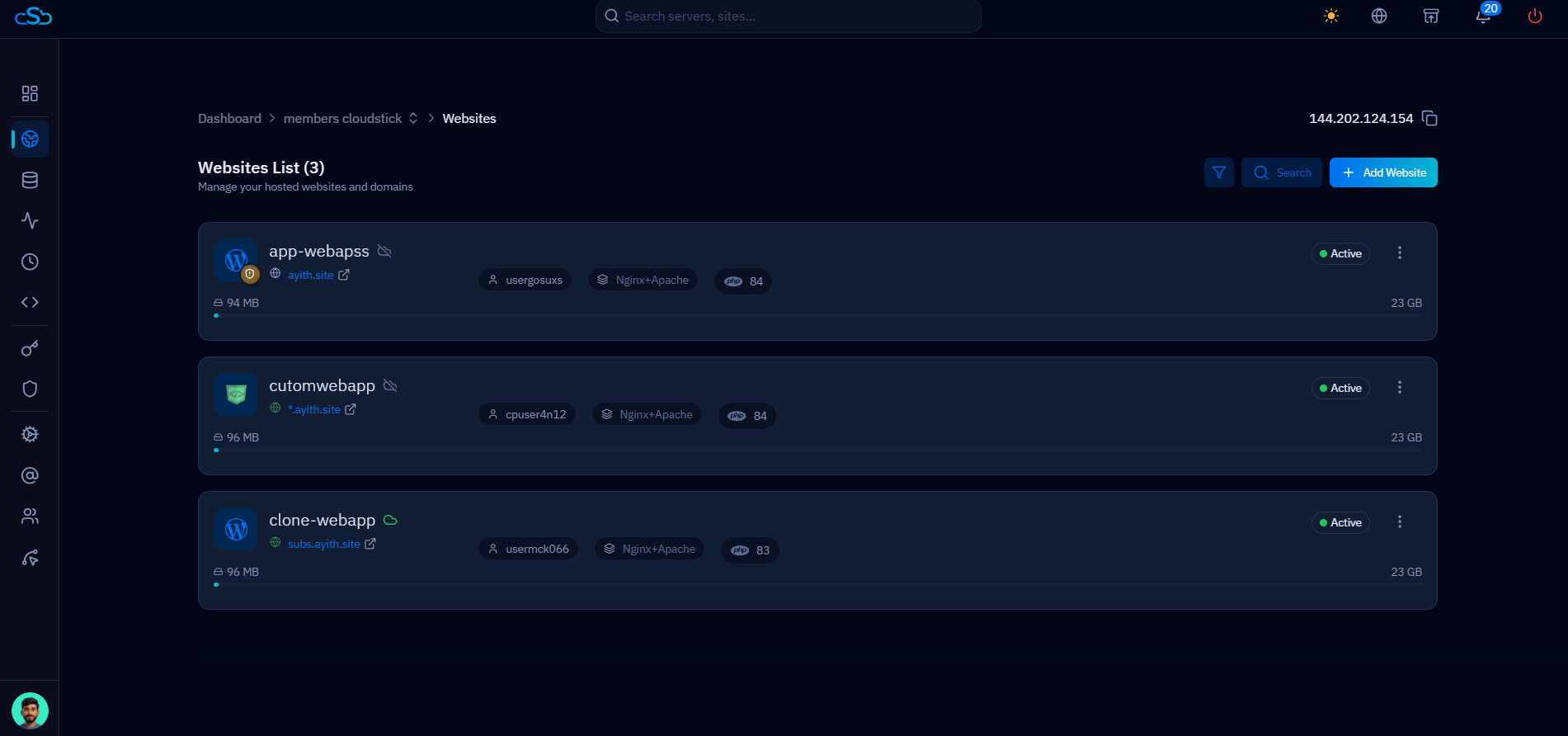The height and width of the screenshot is (736, 1568).
Task: Click PHP 83 badge on clone-webapp
Action: click(x=750, y=550)
